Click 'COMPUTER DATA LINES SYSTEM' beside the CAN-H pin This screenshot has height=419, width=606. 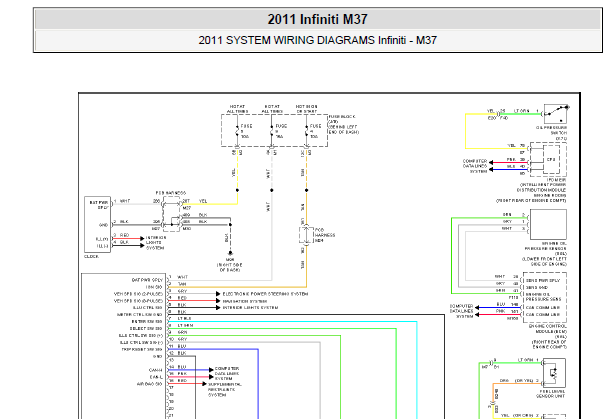[227, 374]
